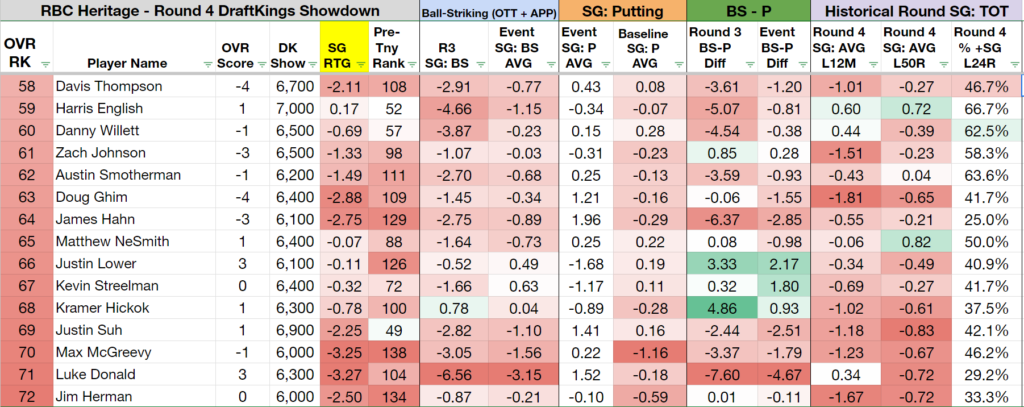Open the DK Show filter icon
The width and height of the screenshot is (1024, 407).
(x=312, y=64)
